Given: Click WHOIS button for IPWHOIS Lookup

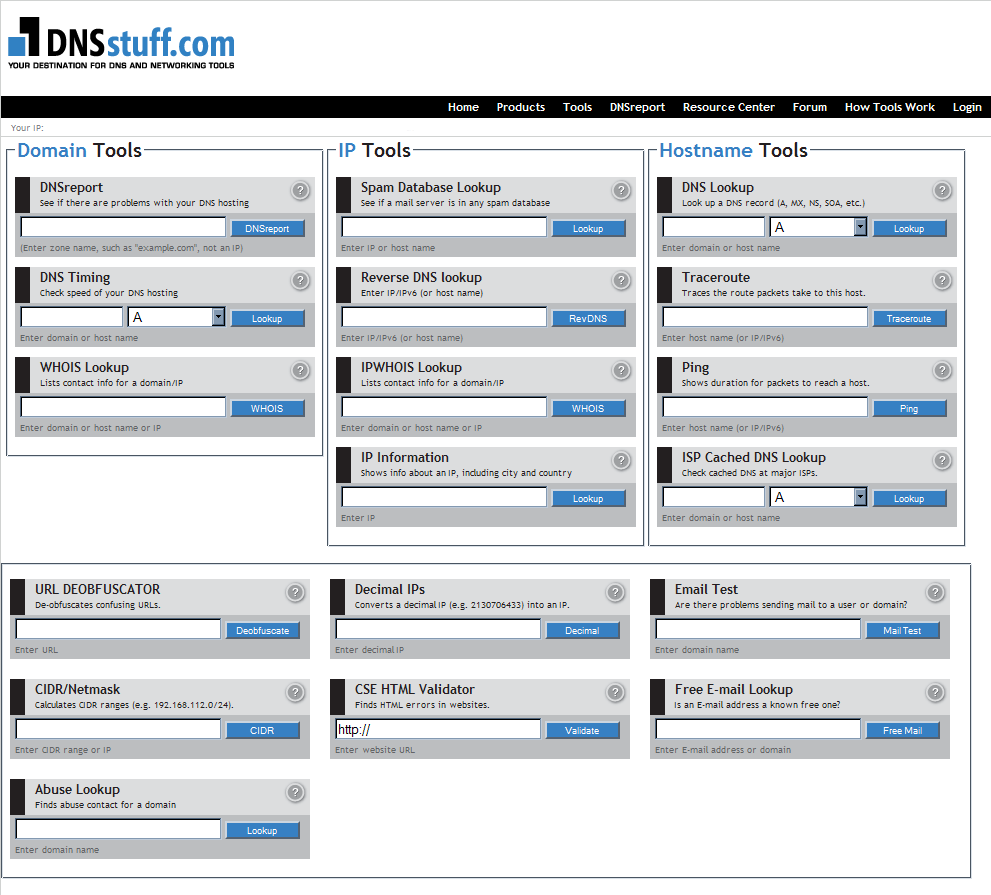Looking at the screenshot, I should point(588,408).
